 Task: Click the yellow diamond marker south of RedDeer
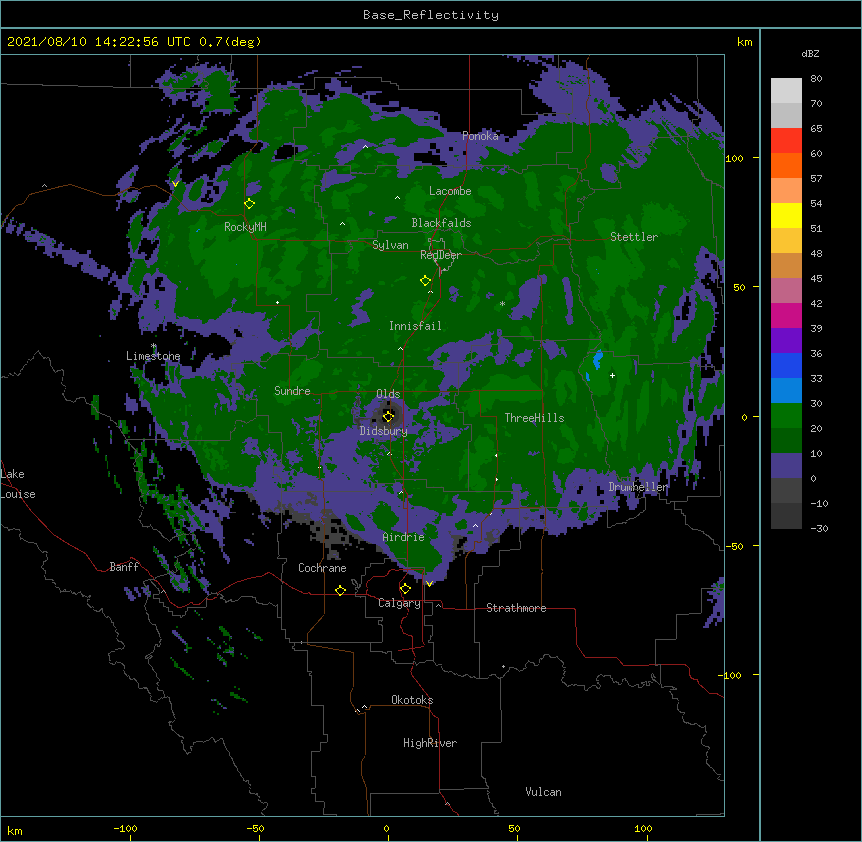click(425, 281)
